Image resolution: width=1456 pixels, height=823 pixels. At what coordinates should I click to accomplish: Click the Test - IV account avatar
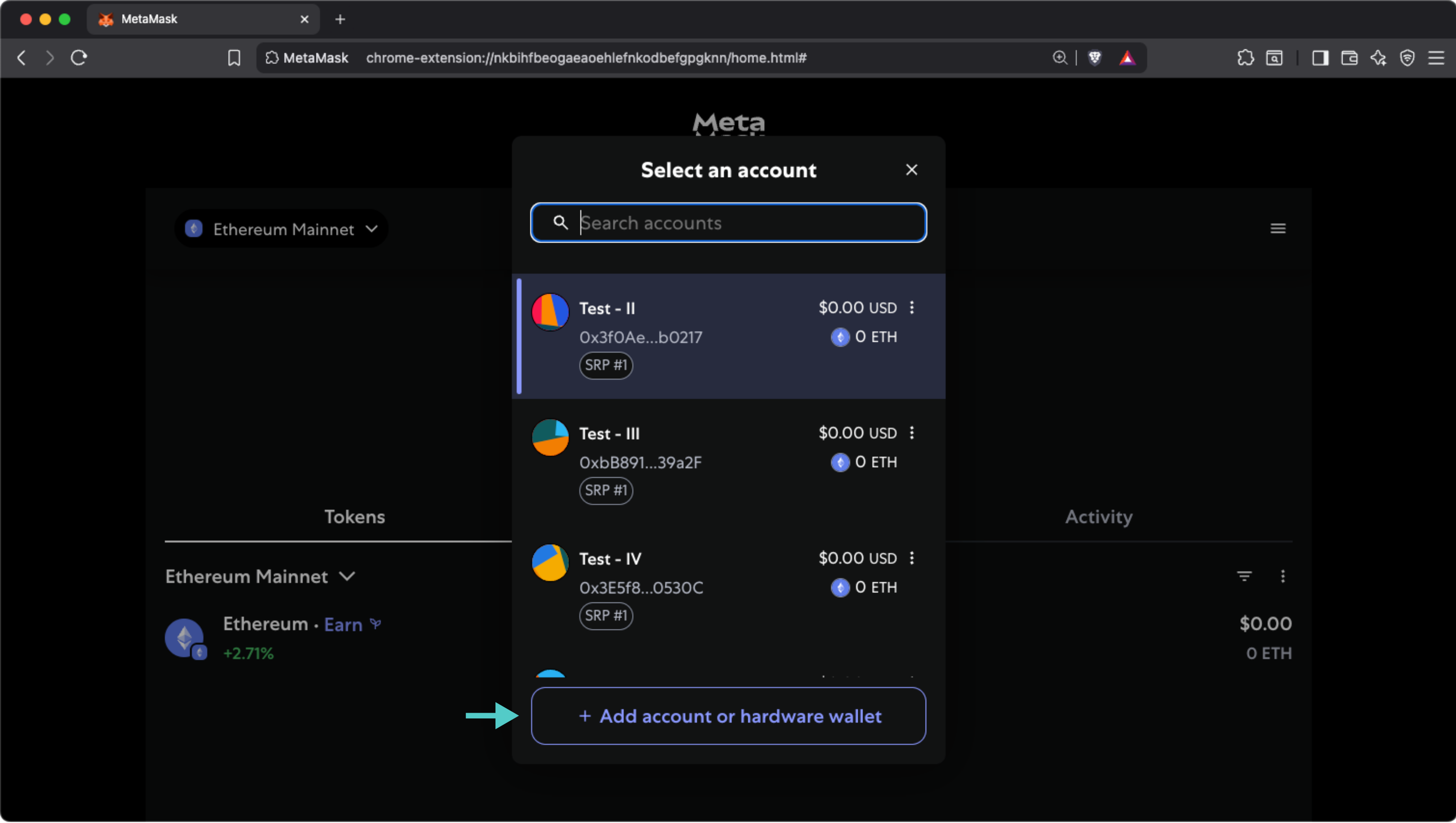click(550, 563)
